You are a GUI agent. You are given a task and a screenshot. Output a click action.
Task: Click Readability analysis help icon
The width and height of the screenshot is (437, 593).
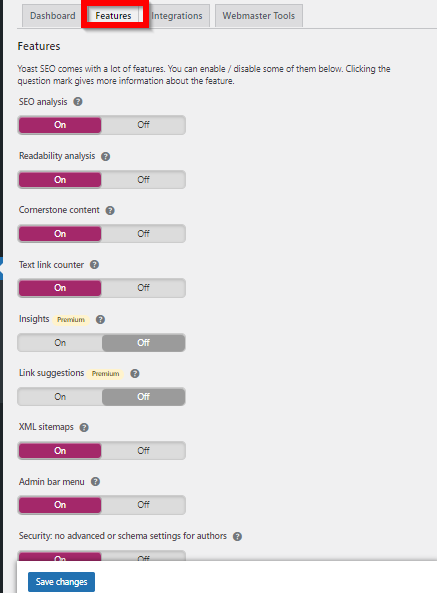[105, 156]
